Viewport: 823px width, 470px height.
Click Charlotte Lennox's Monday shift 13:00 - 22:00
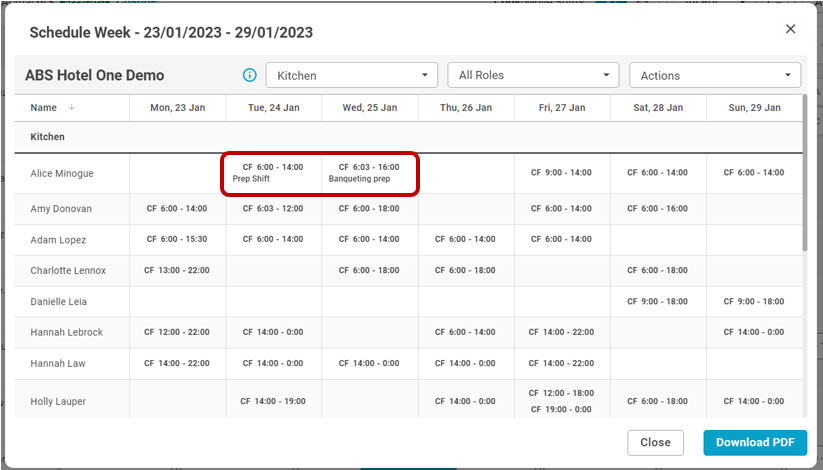177,270
